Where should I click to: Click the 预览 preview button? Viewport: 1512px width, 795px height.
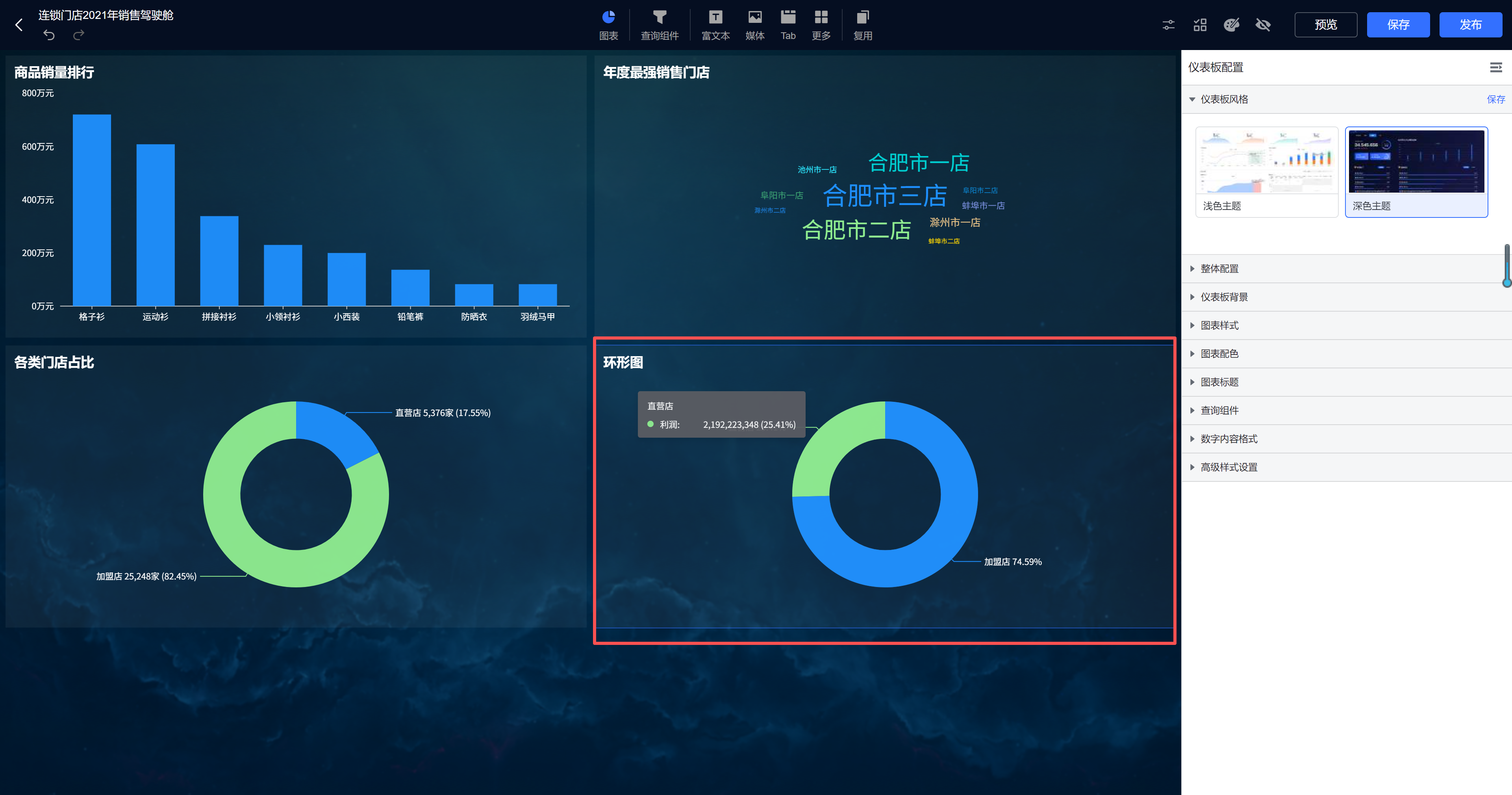coord(1325,25)
